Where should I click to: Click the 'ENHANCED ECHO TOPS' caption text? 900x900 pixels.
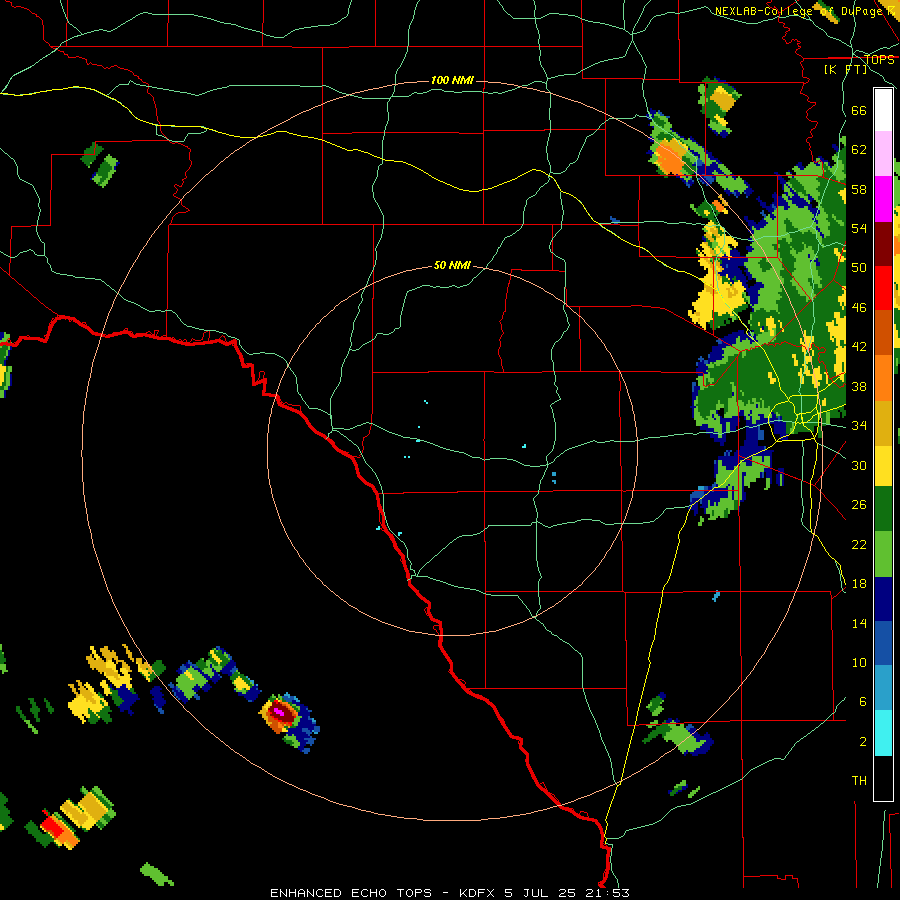351,893
